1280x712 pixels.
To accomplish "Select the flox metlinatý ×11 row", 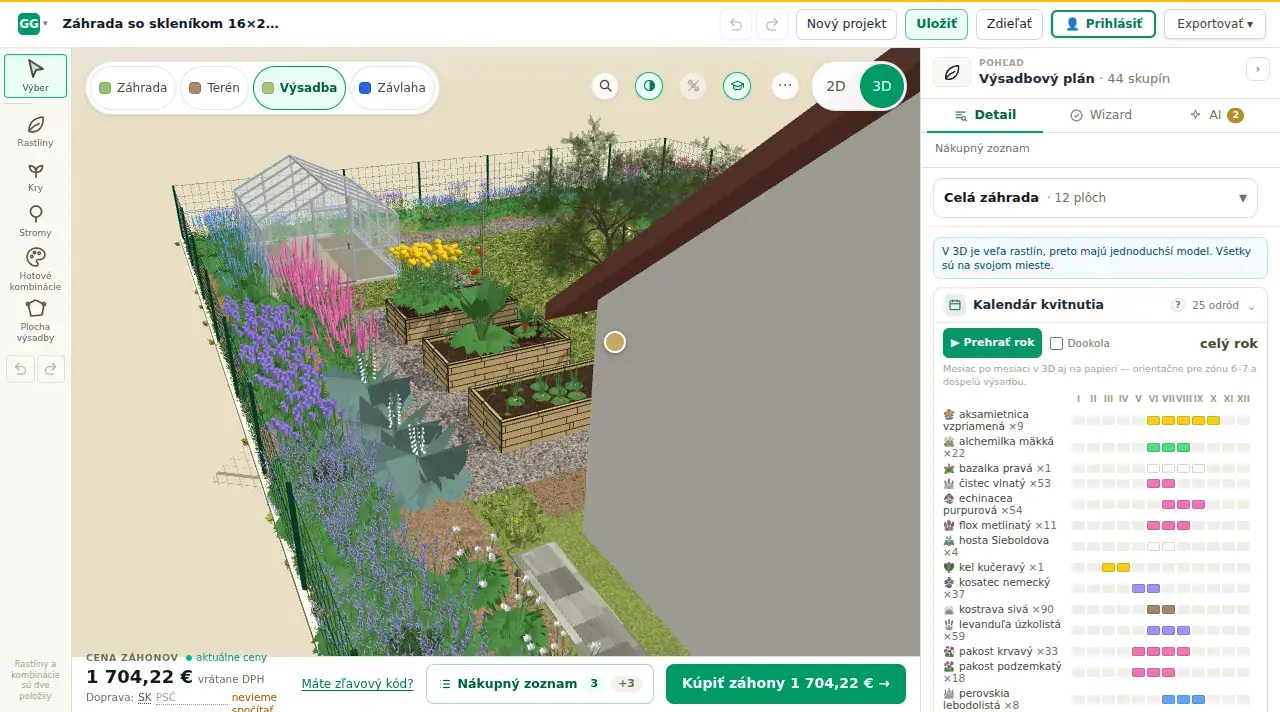I will click(x=1097, y=525).
